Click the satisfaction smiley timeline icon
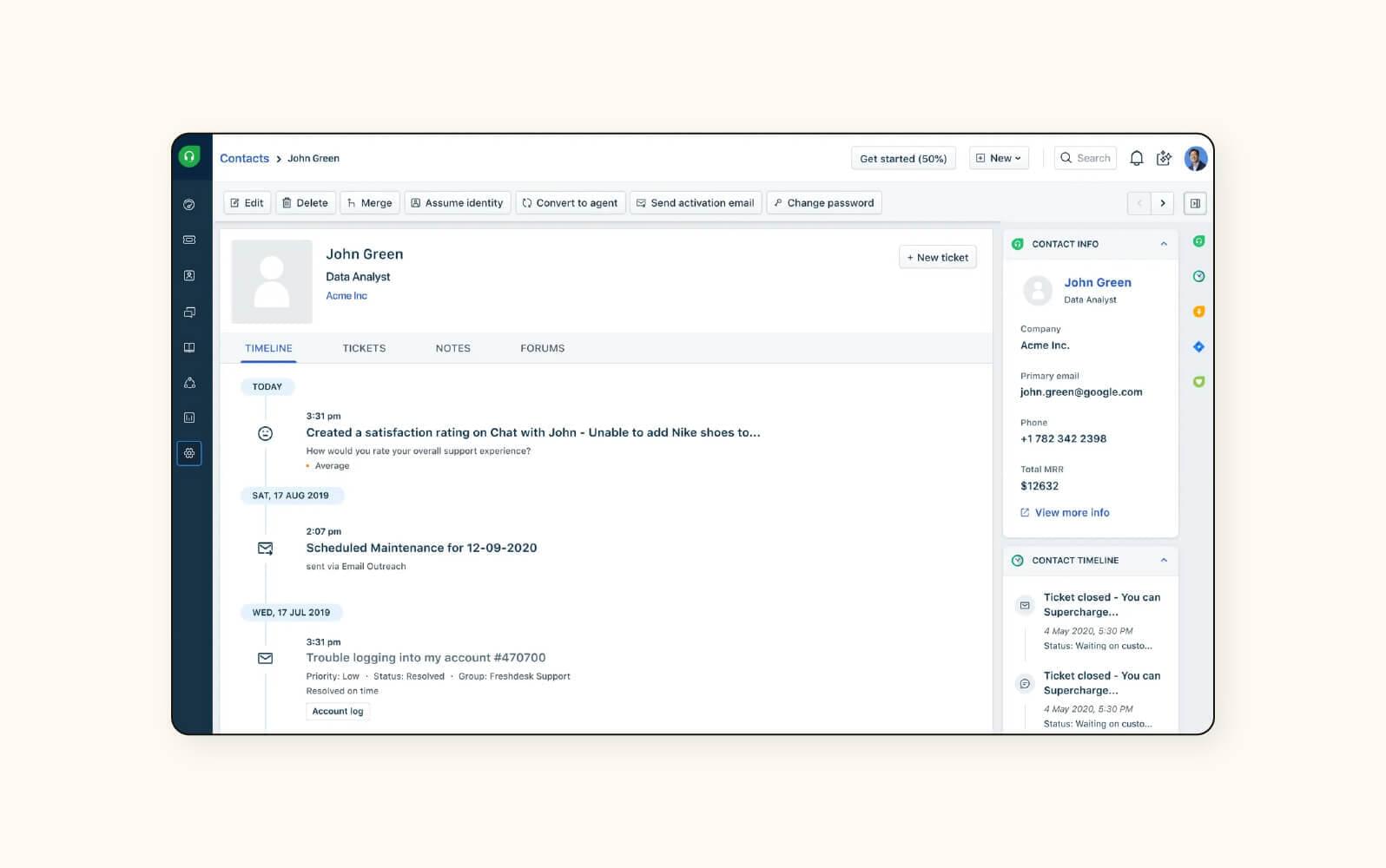 pos(266,433)
